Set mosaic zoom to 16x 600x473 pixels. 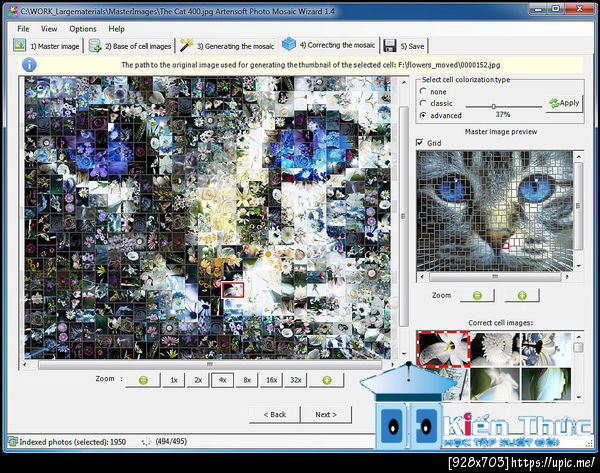272,380
